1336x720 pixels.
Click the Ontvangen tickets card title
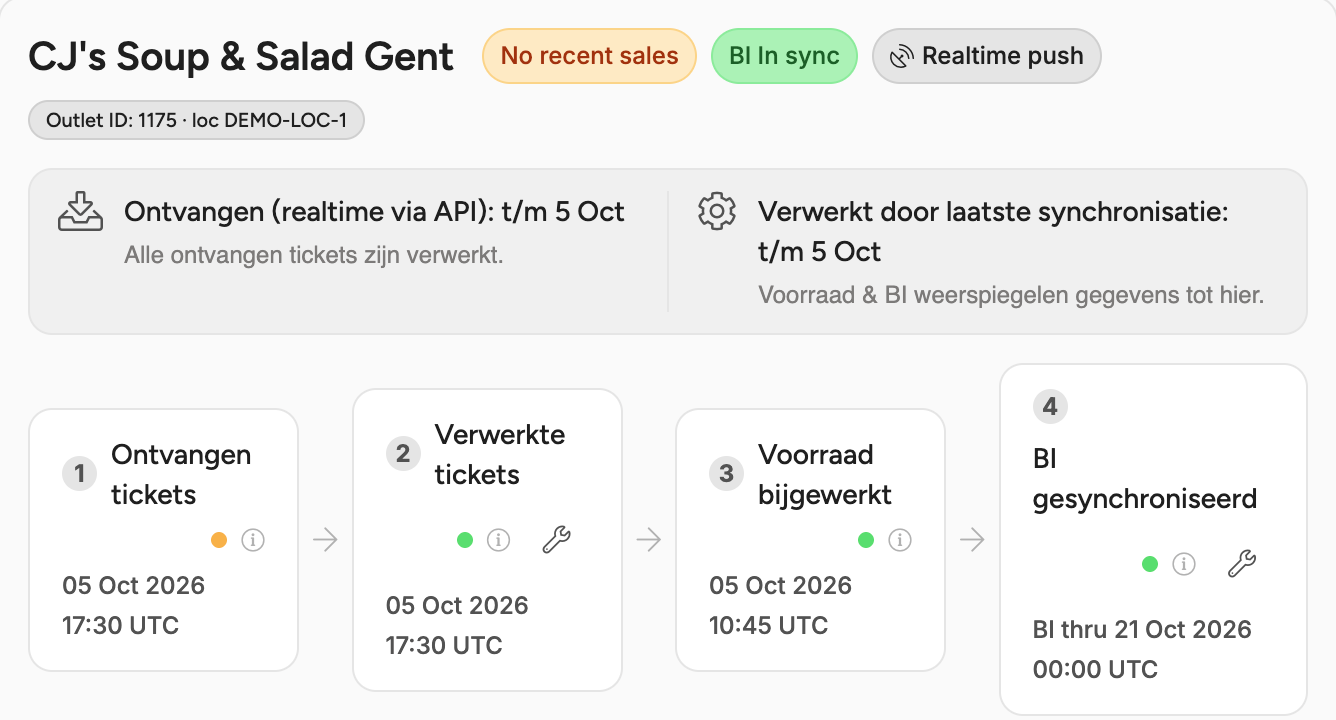coord(181,474)
